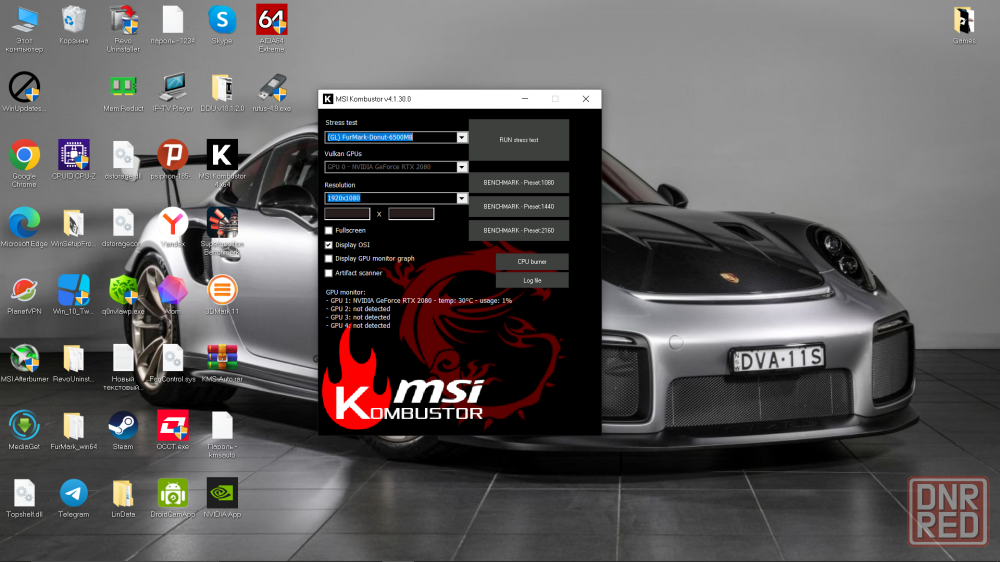
Task: Open the NVIDIA App shortcut
Action: click(222, 493)
